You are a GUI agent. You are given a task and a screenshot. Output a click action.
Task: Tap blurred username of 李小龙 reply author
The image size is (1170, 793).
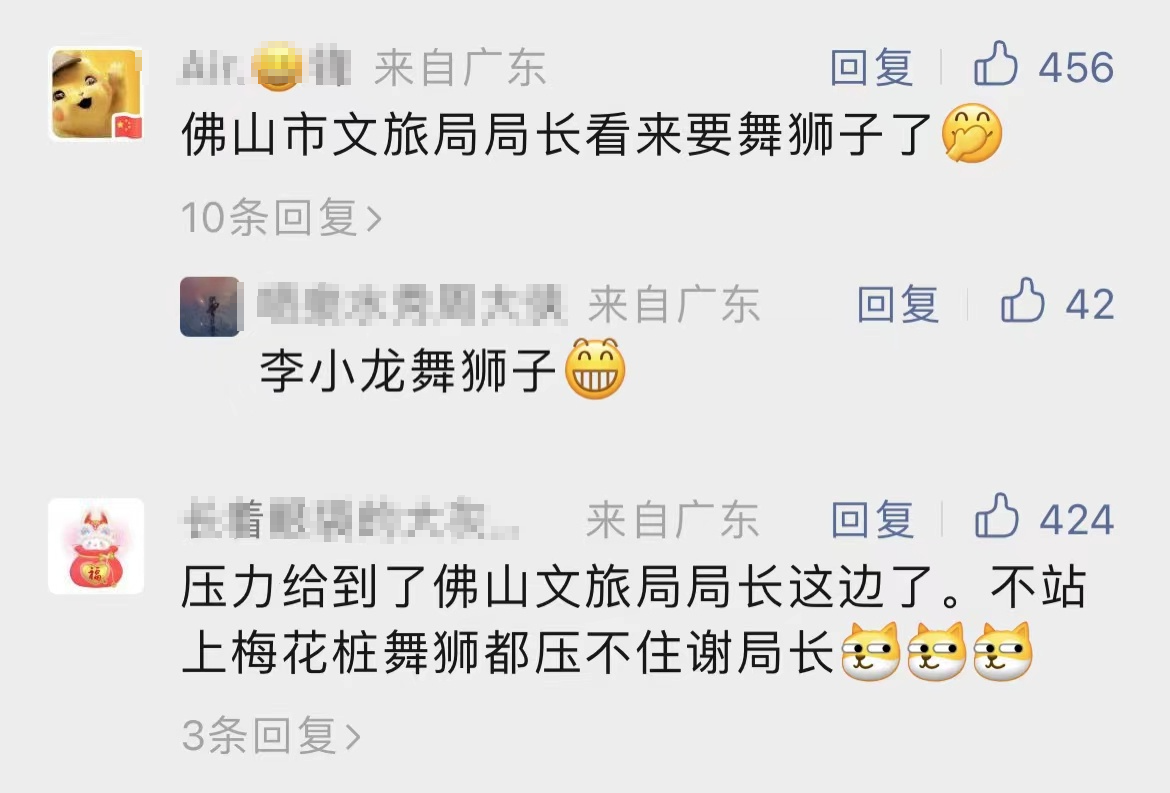click(410, 304)
